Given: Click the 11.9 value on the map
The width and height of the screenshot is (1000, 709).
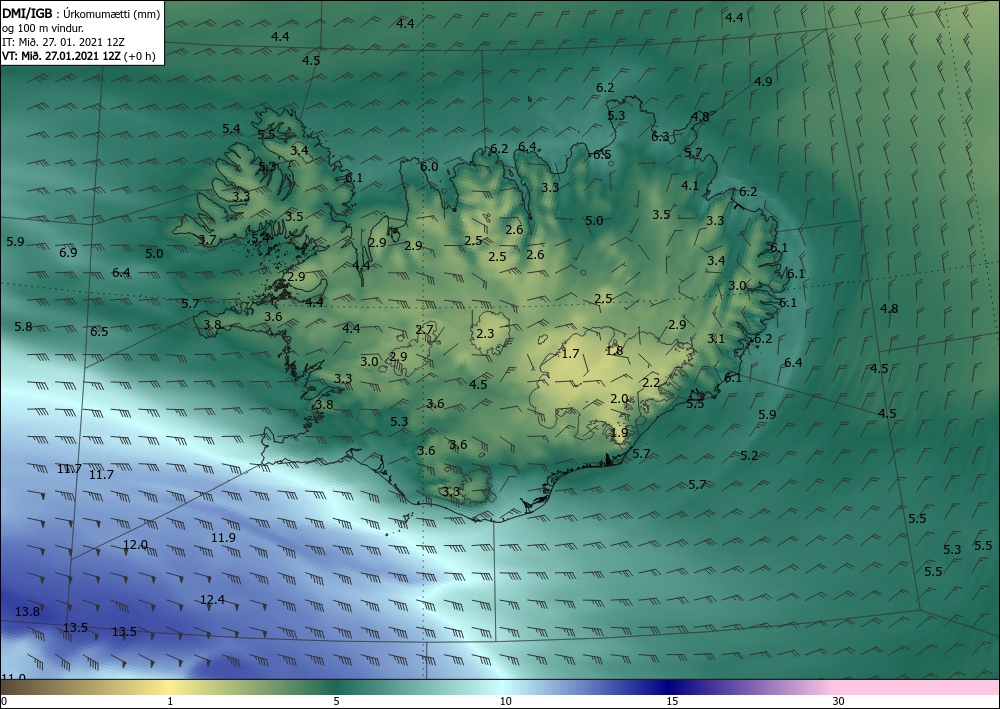Looking at the screenshot, I should pos(223,538).
